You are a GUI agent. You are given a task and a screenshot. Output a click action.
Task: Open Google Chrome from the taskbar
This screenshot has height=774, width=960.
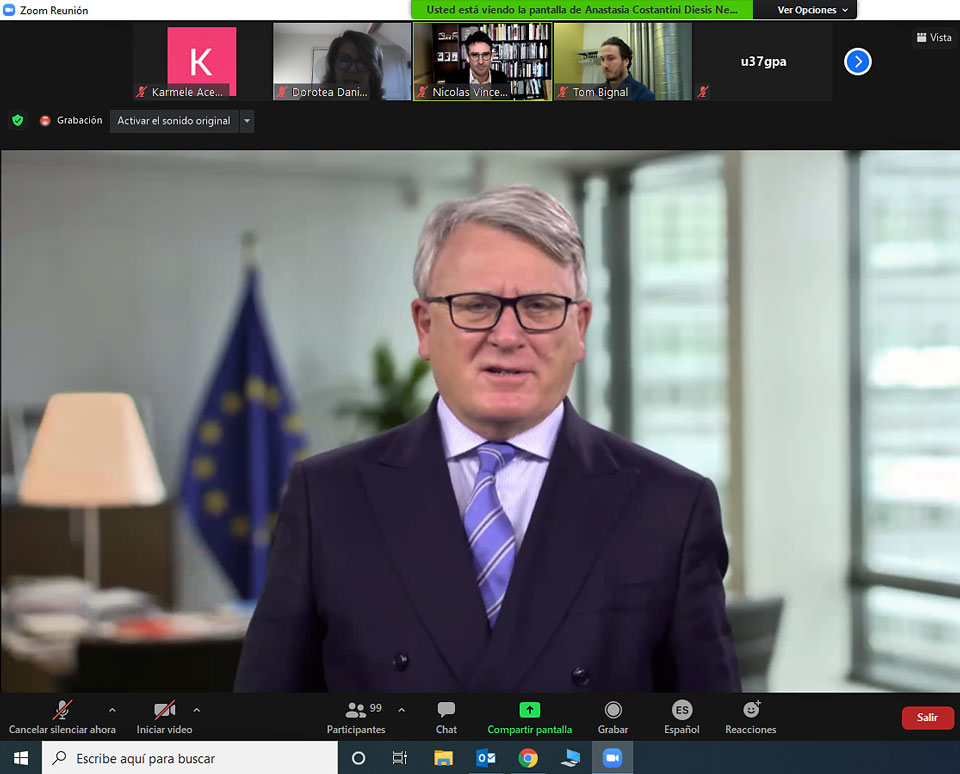pos(528,758)
